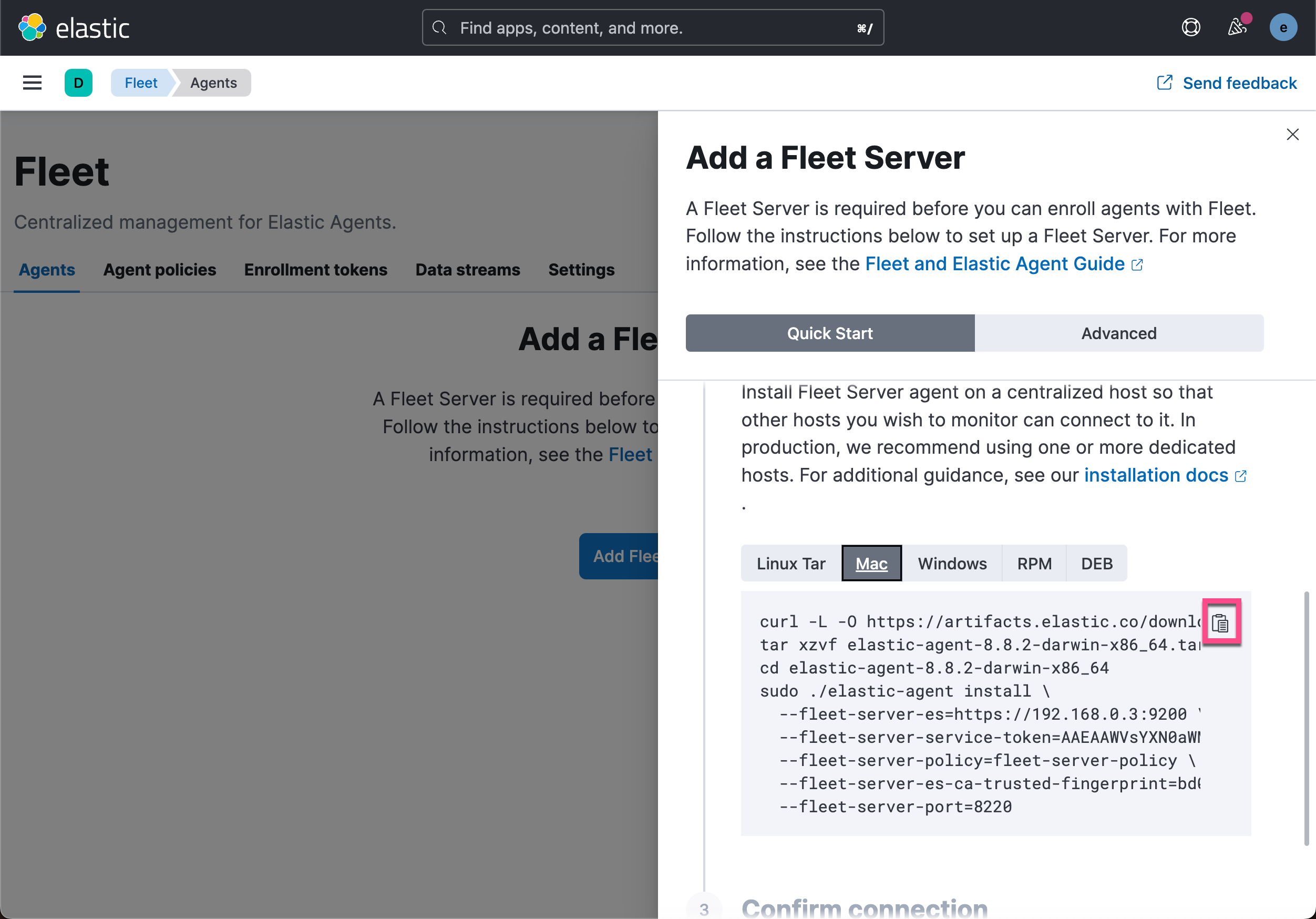Choose the DEB platform option
Screen dimensions: 1316x919
click(x=1096, y=564)
